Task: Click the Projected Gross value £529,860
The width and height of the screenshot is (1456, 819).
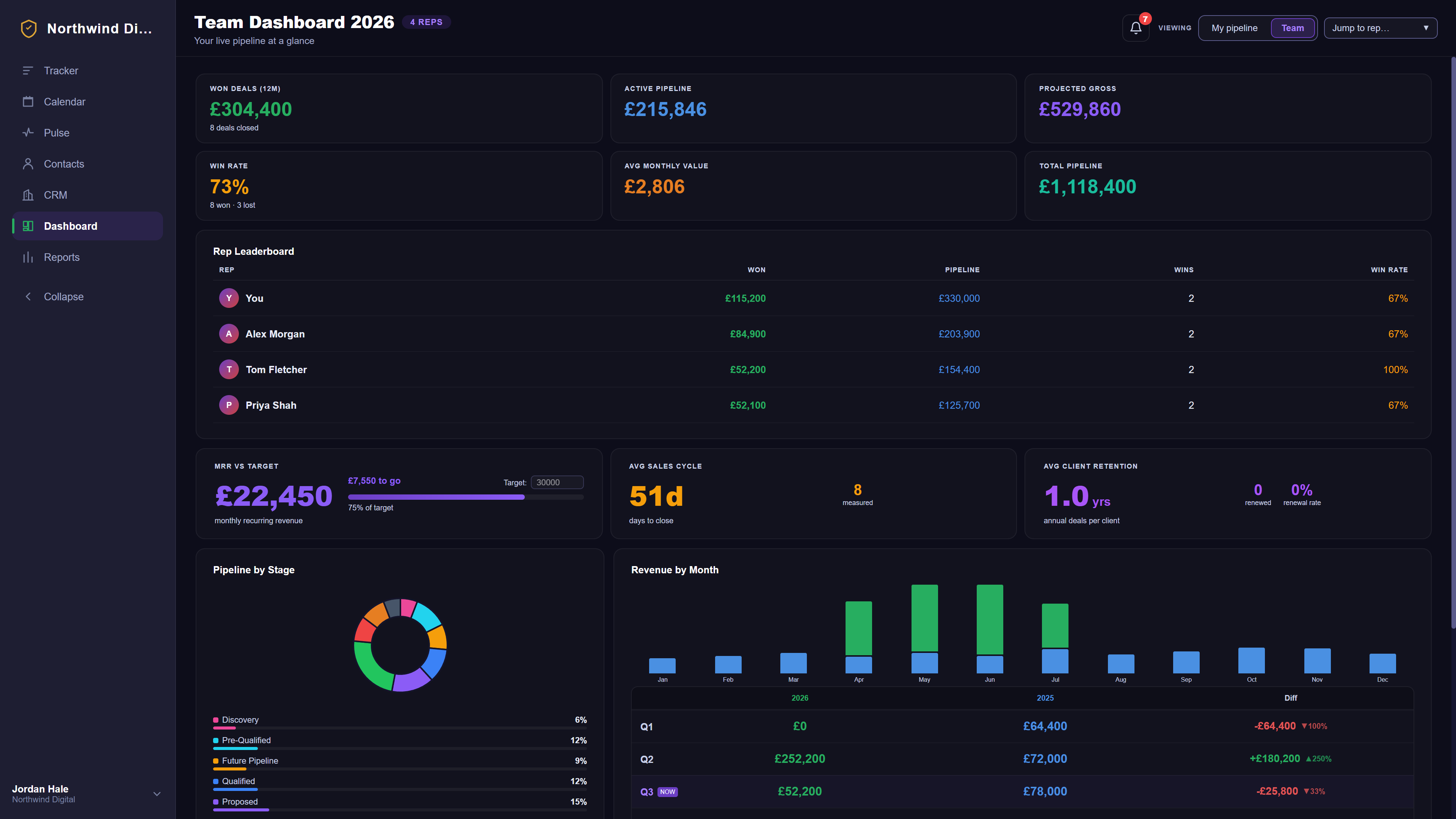Action: 1079,109
